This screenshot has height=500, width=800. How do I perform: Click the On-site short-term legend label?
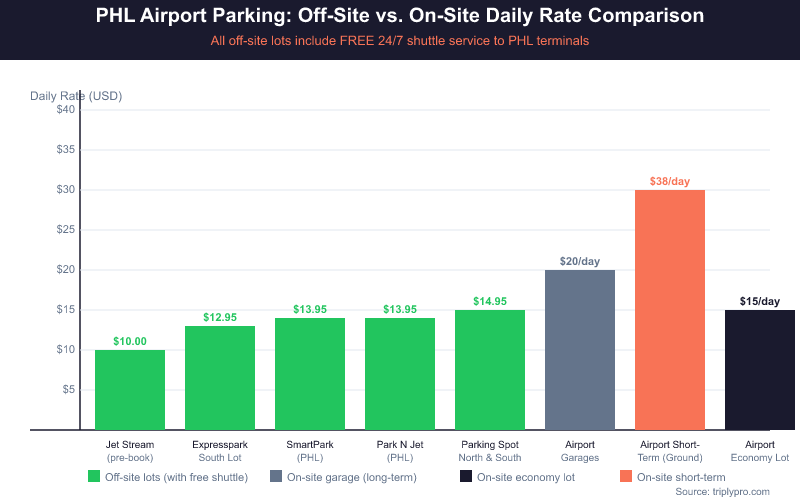683,477
